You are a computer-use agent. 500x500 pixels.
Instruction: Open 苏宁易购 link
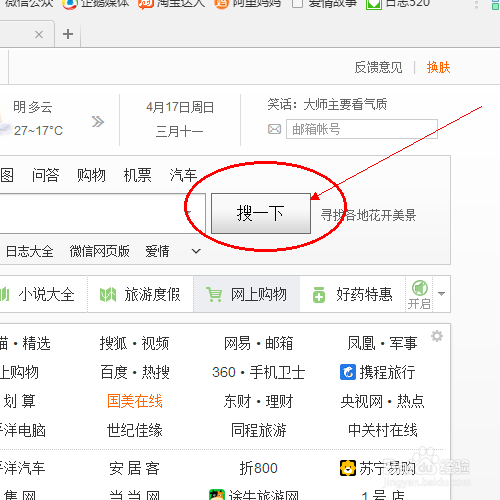[x=387, y=468]
